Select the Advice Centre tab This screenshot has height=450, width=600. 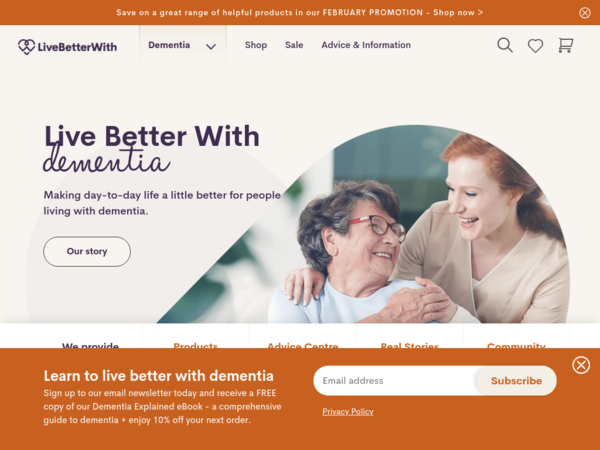click(x=303, y=344)
